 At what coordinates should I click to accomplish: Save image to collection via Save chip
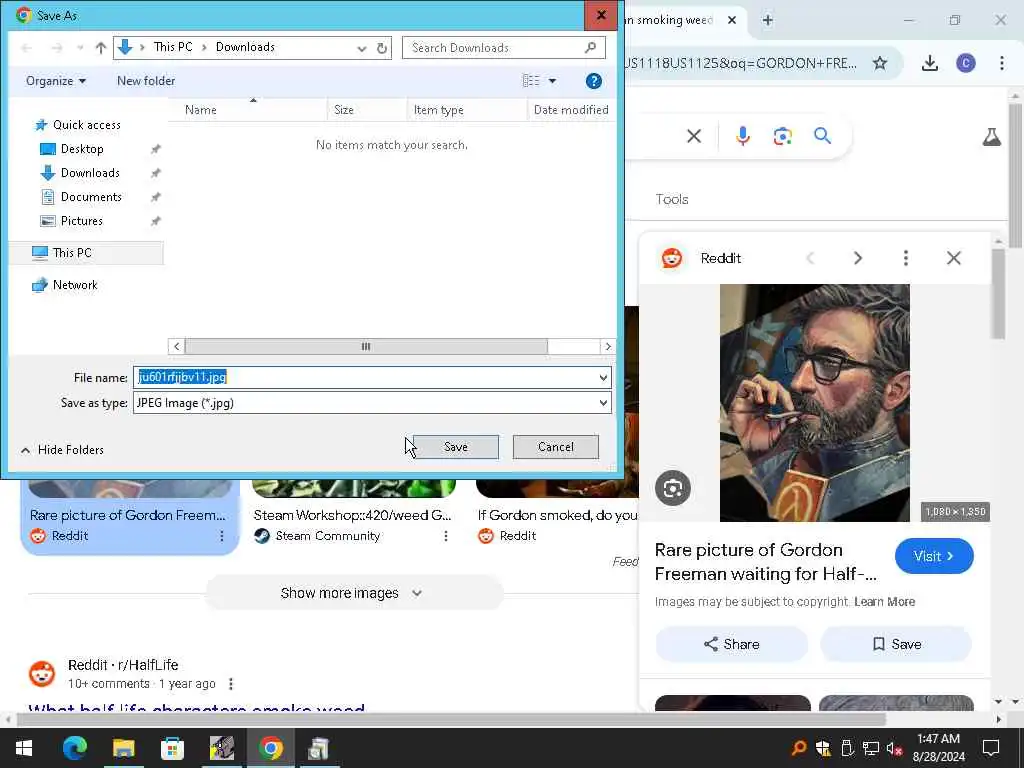pos(896,645)
